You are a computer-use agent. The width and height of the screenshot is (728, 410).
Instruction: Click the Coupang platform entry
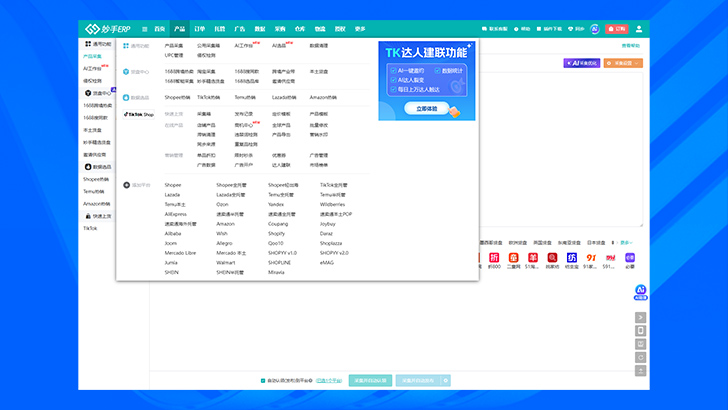(x=278, y=224)
